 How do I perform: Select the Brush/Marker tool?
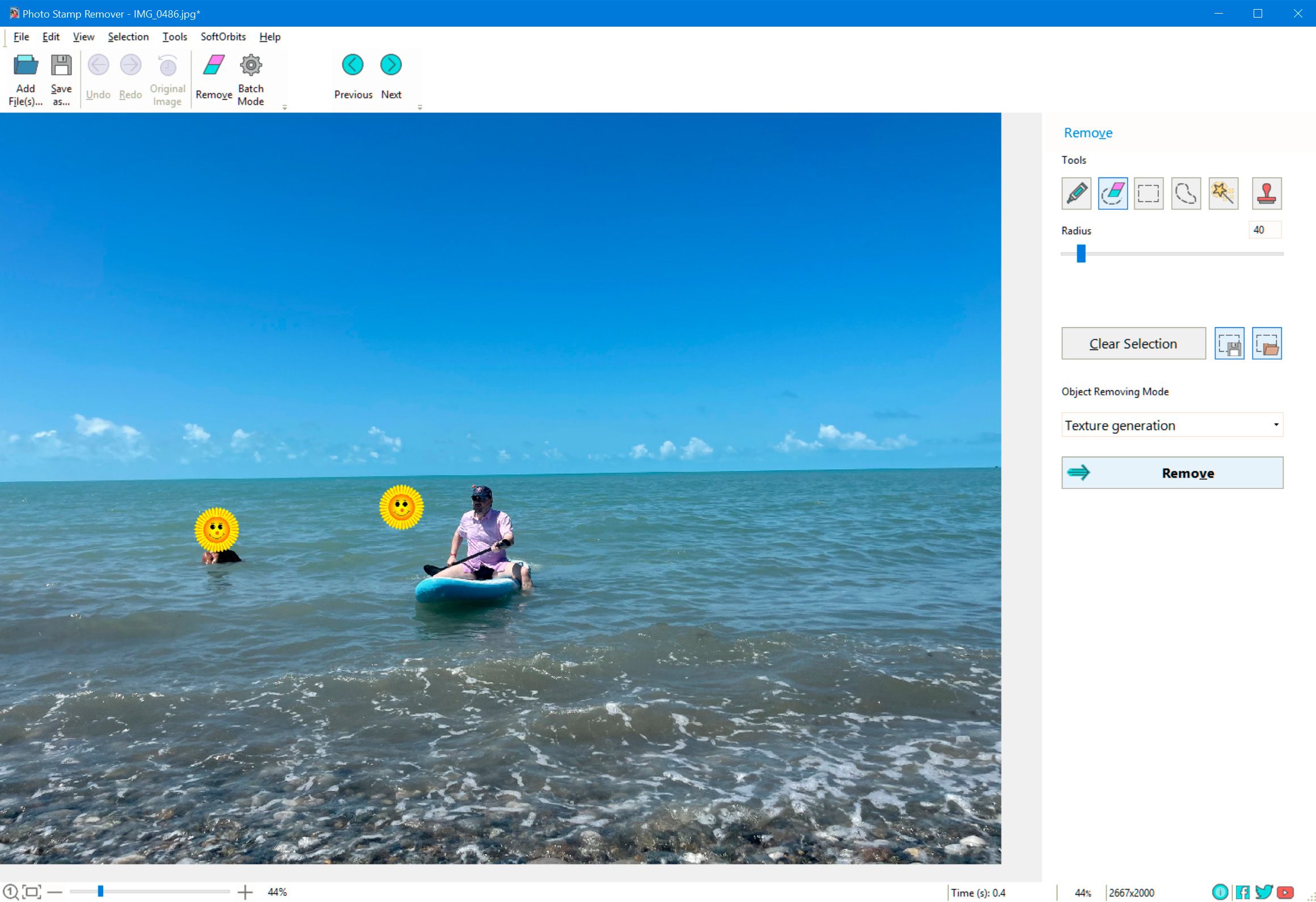coord(1077,193)
